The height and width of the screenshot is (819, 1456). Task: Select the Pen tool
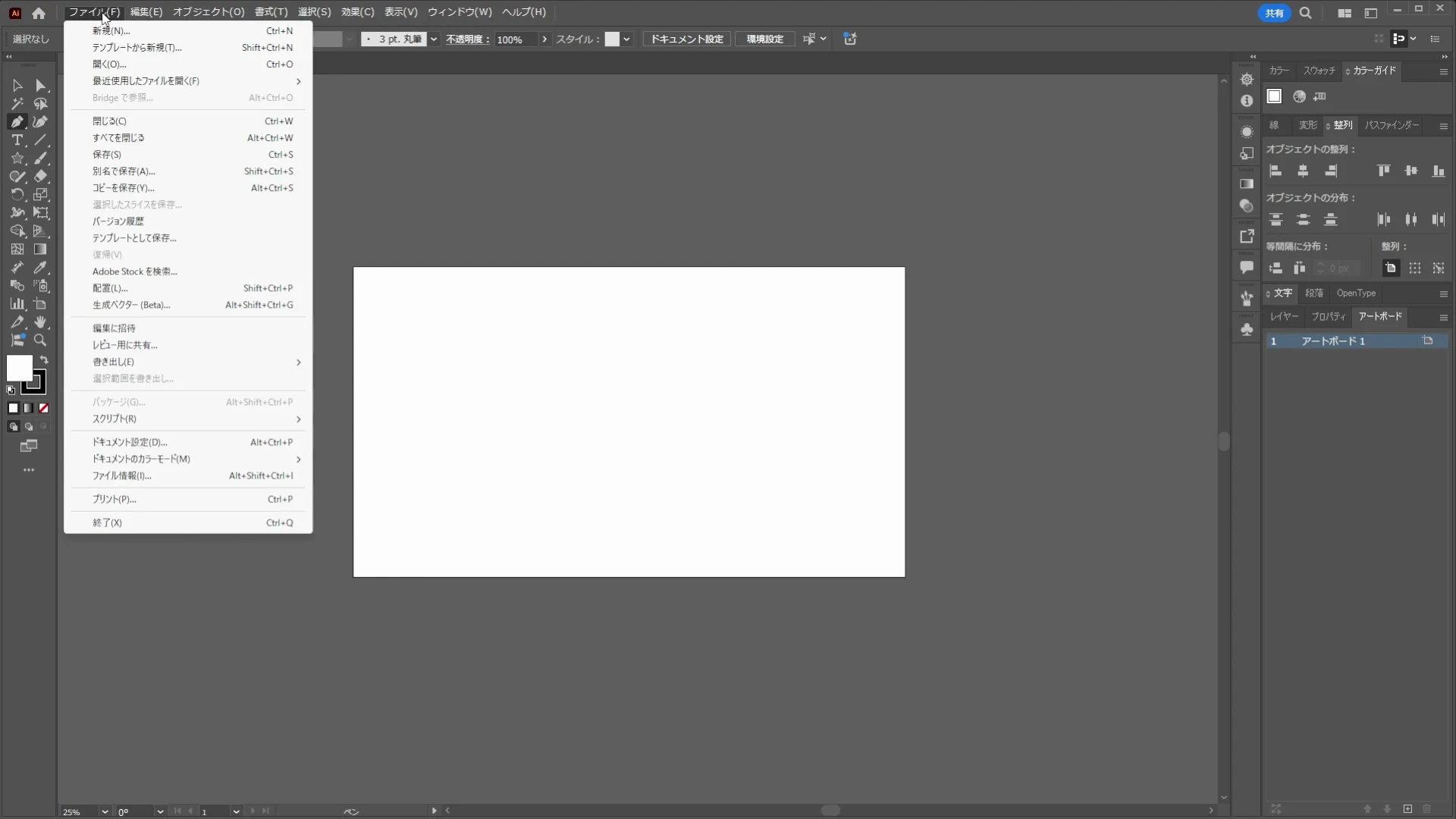click(17, 122)
